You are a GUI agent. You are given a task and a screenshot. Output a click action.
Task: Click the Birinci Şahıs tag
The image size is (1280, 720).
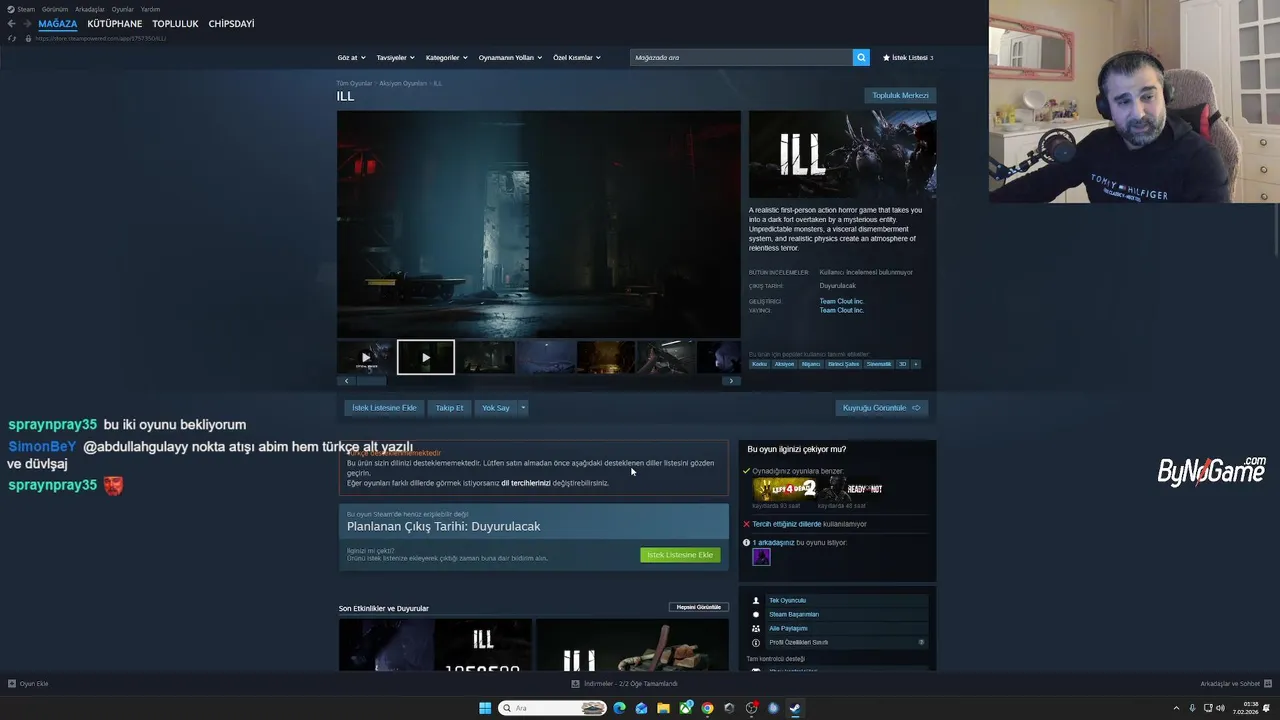(843, 364)
